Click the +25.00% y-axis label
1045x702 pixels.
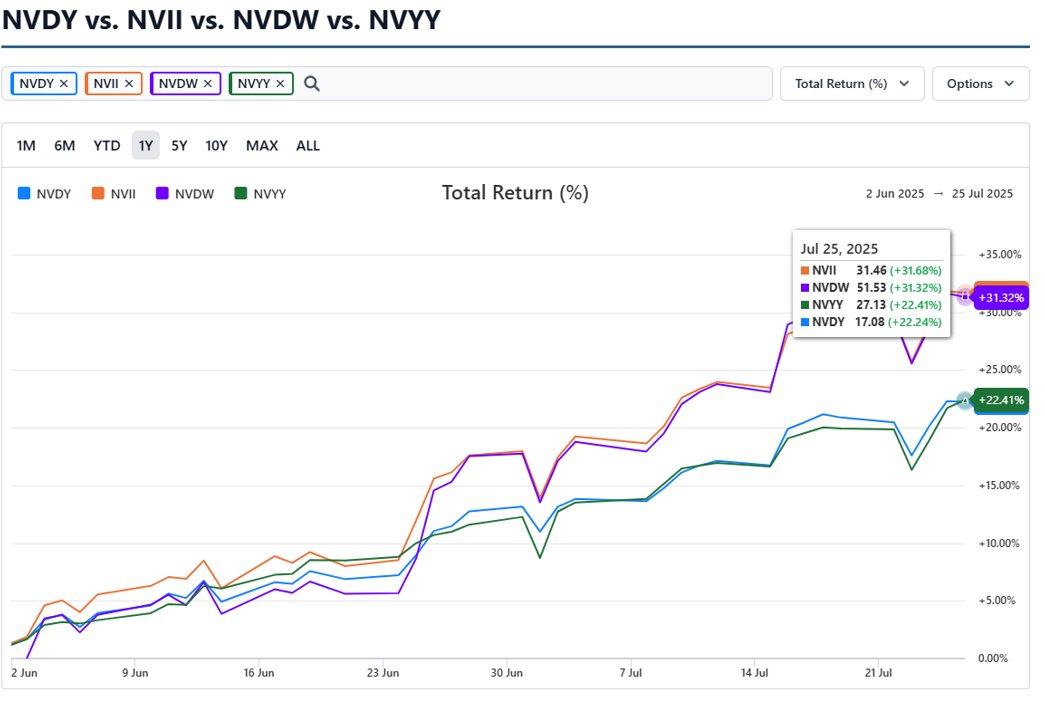click(1000, 369)
